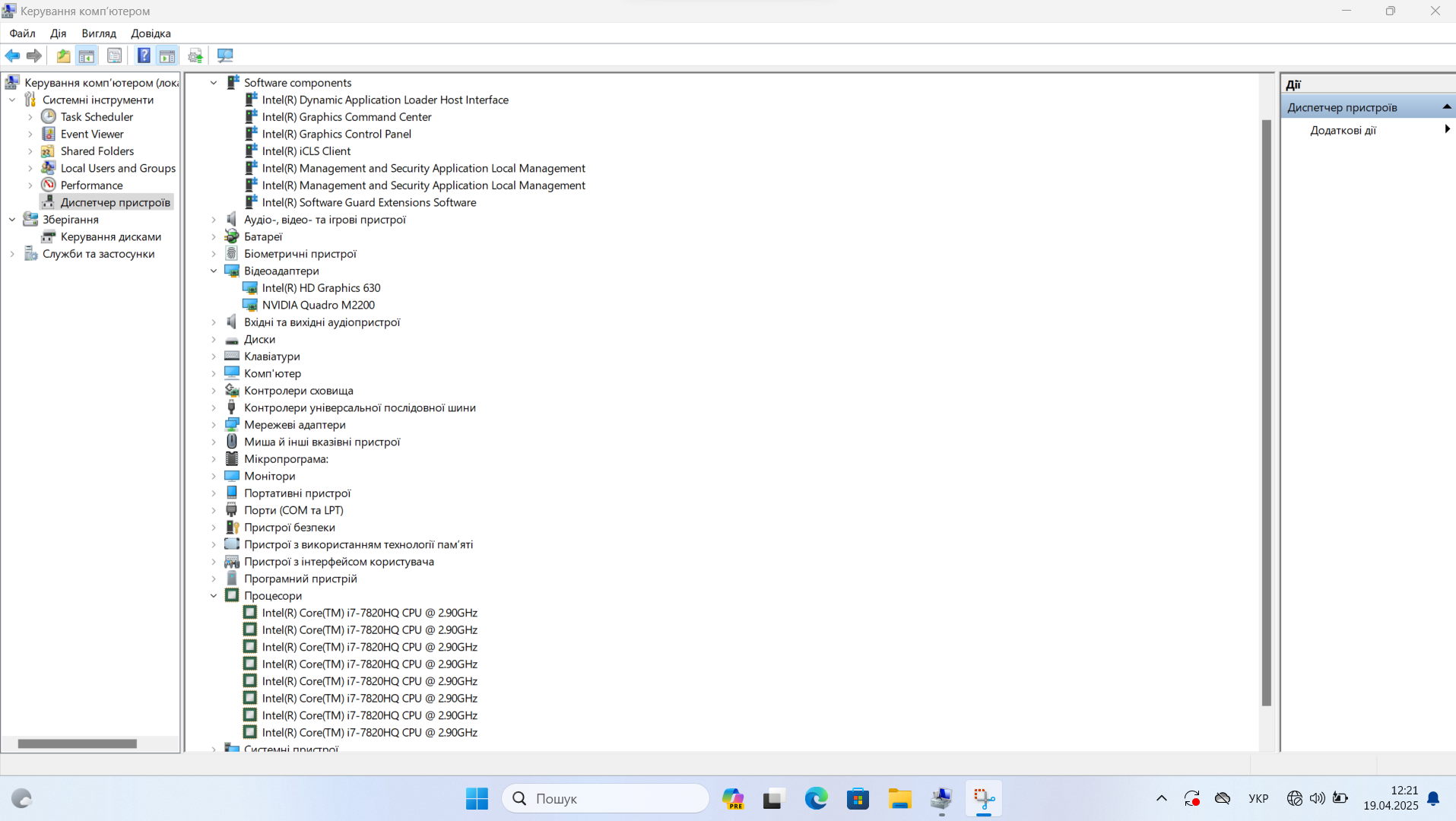This screenshot has width=1456, height=821.
Task: Select Intel(R) HD Graphics 630 device
Action: click(x=321, y=287)
